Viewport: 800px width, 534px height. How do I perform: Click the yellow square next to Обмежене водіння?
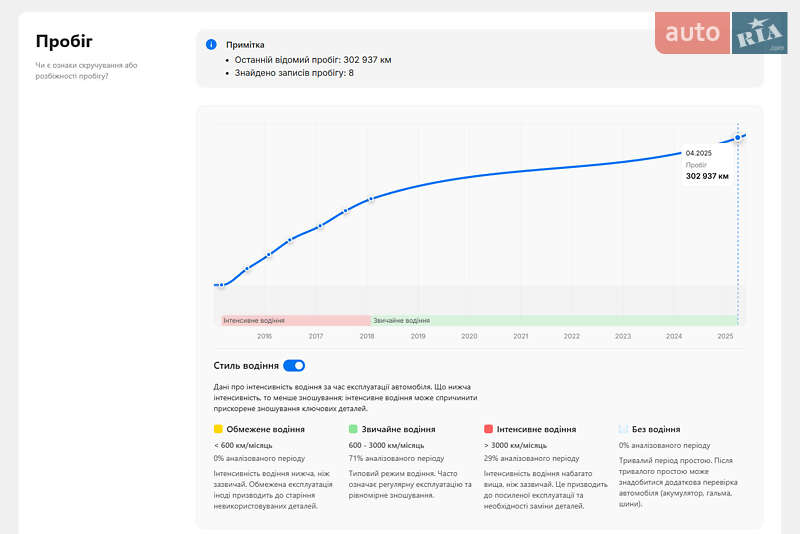pos(218,428)
